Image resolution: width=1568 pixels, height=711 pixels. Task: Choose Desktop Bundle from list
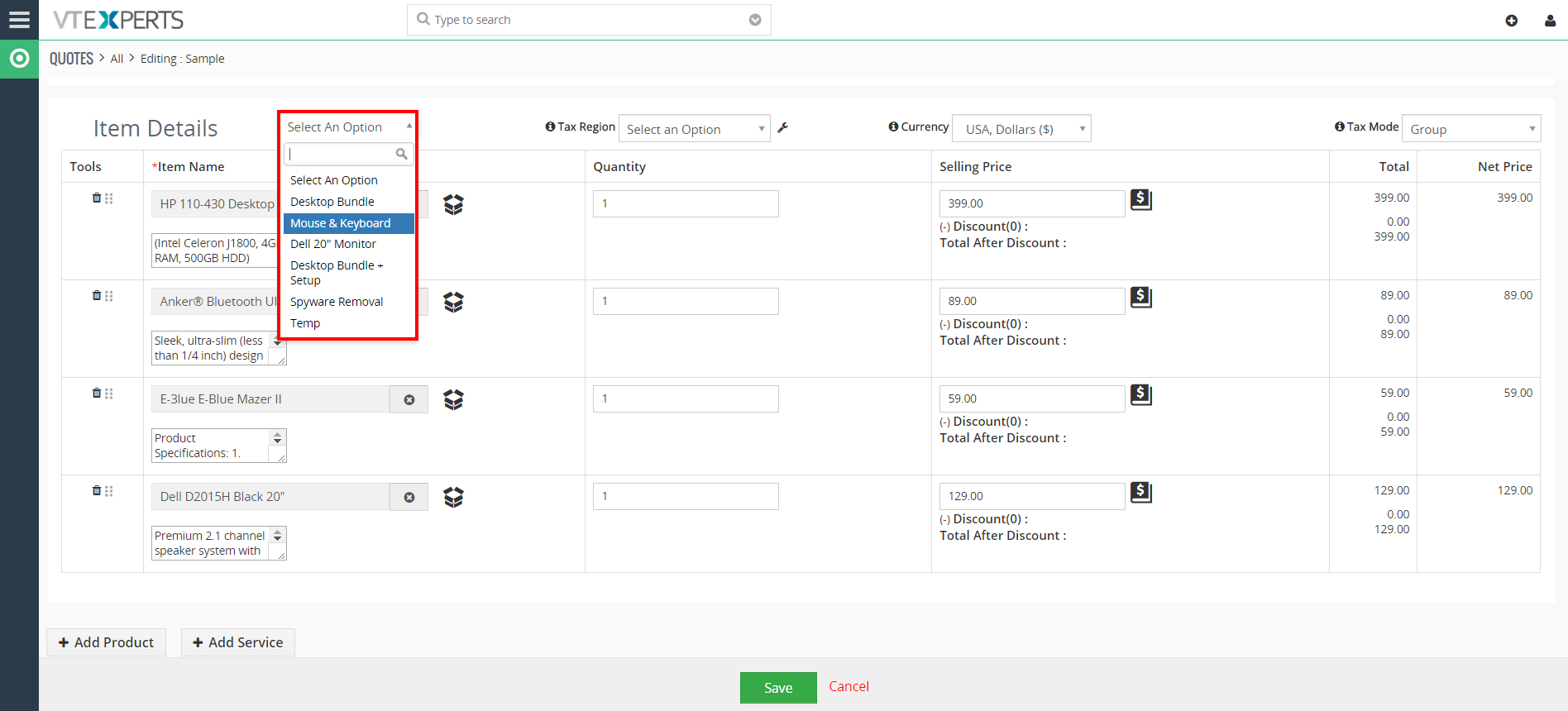click(348, 202)
